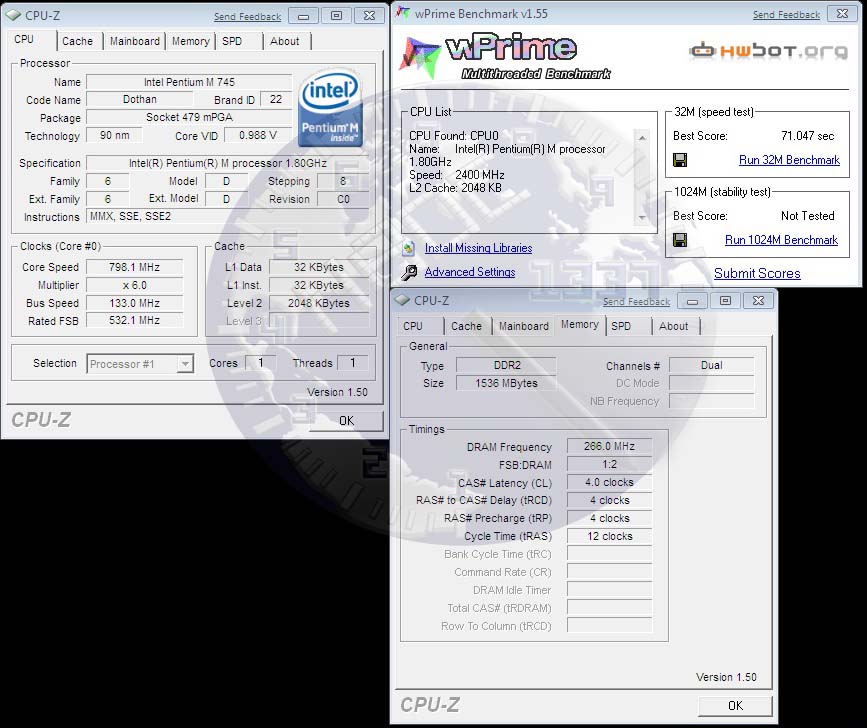Click the Code Name value Dothan

pyautogui.click(x=140, y=99)
